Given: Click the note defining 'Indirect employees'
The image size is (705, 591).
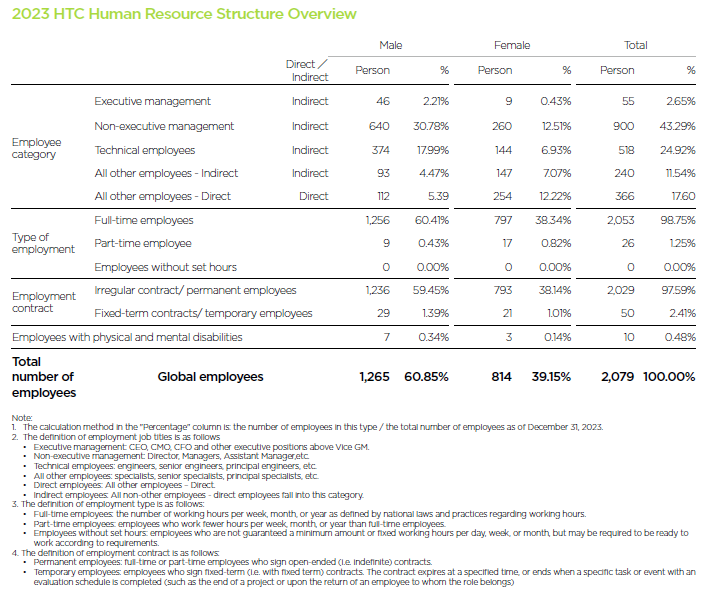Looking at the screenshot, I should click(198, 495).
